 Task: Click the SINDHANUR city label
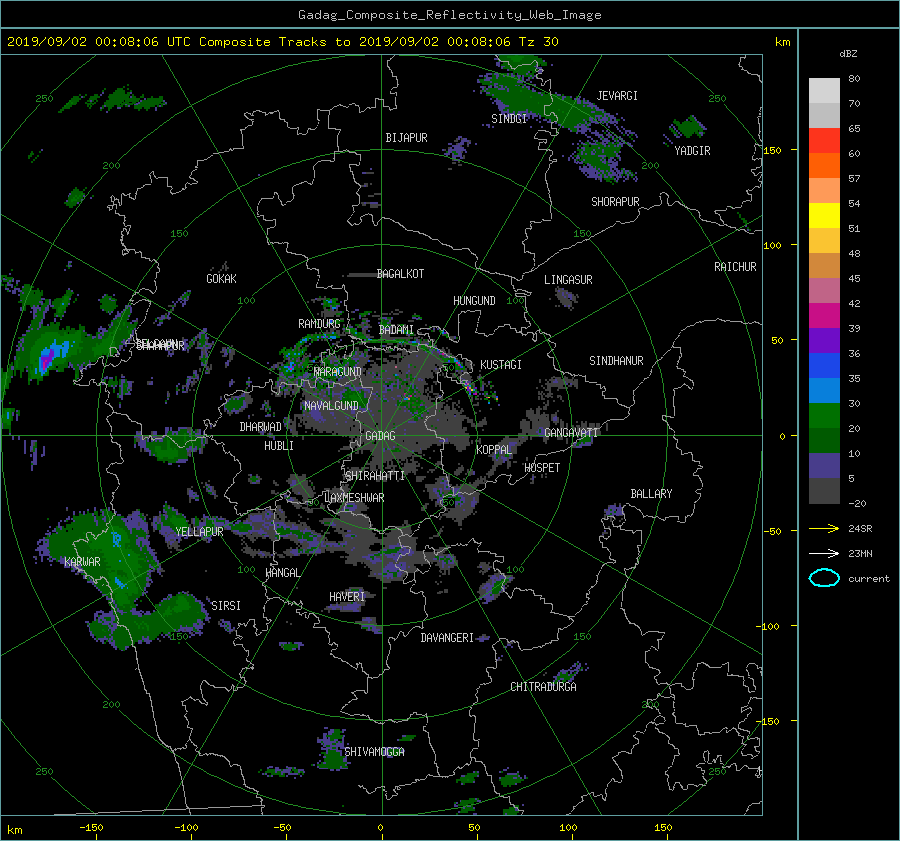[616, 361]
